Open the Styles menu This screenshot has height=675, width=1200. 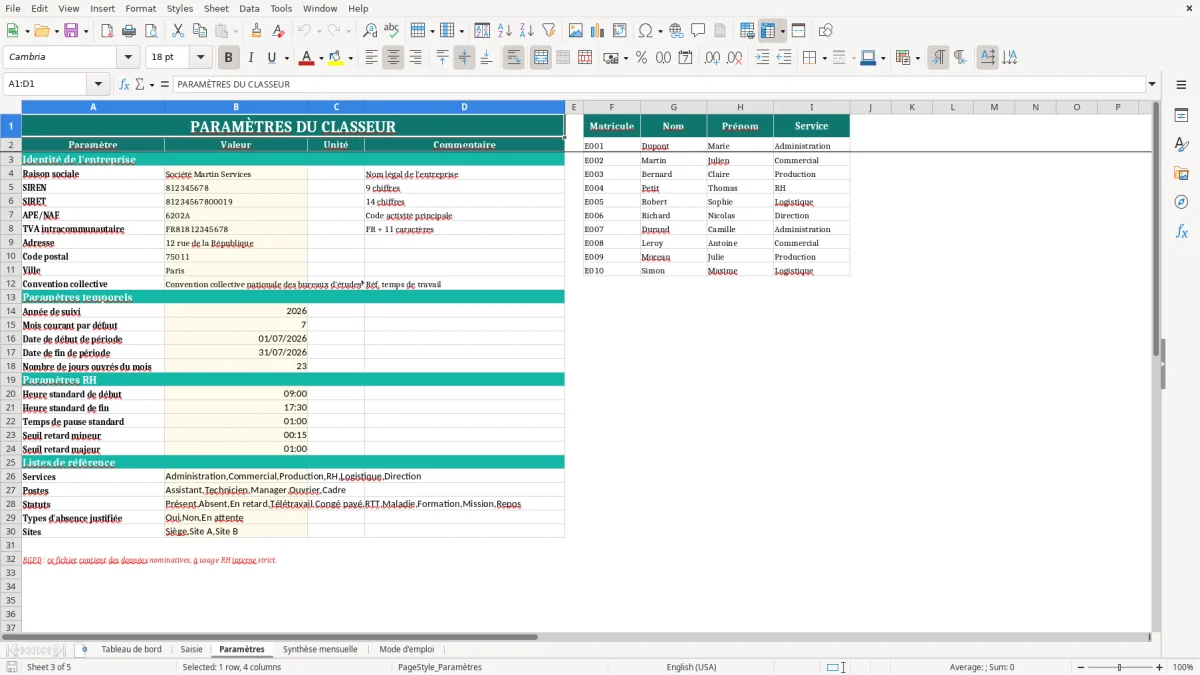tap(180, 8)
